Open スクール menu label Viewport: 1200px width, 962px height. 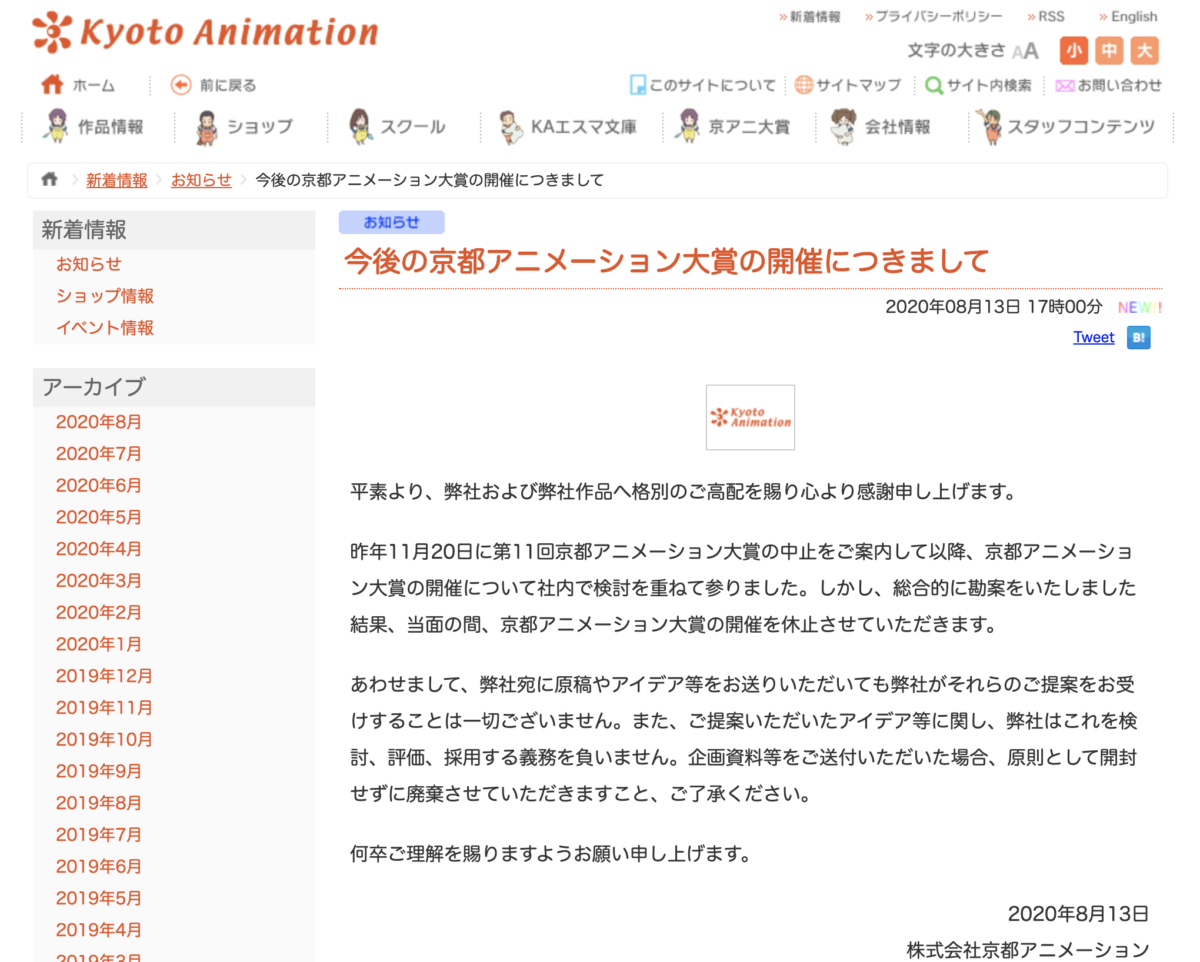point(412,127)
